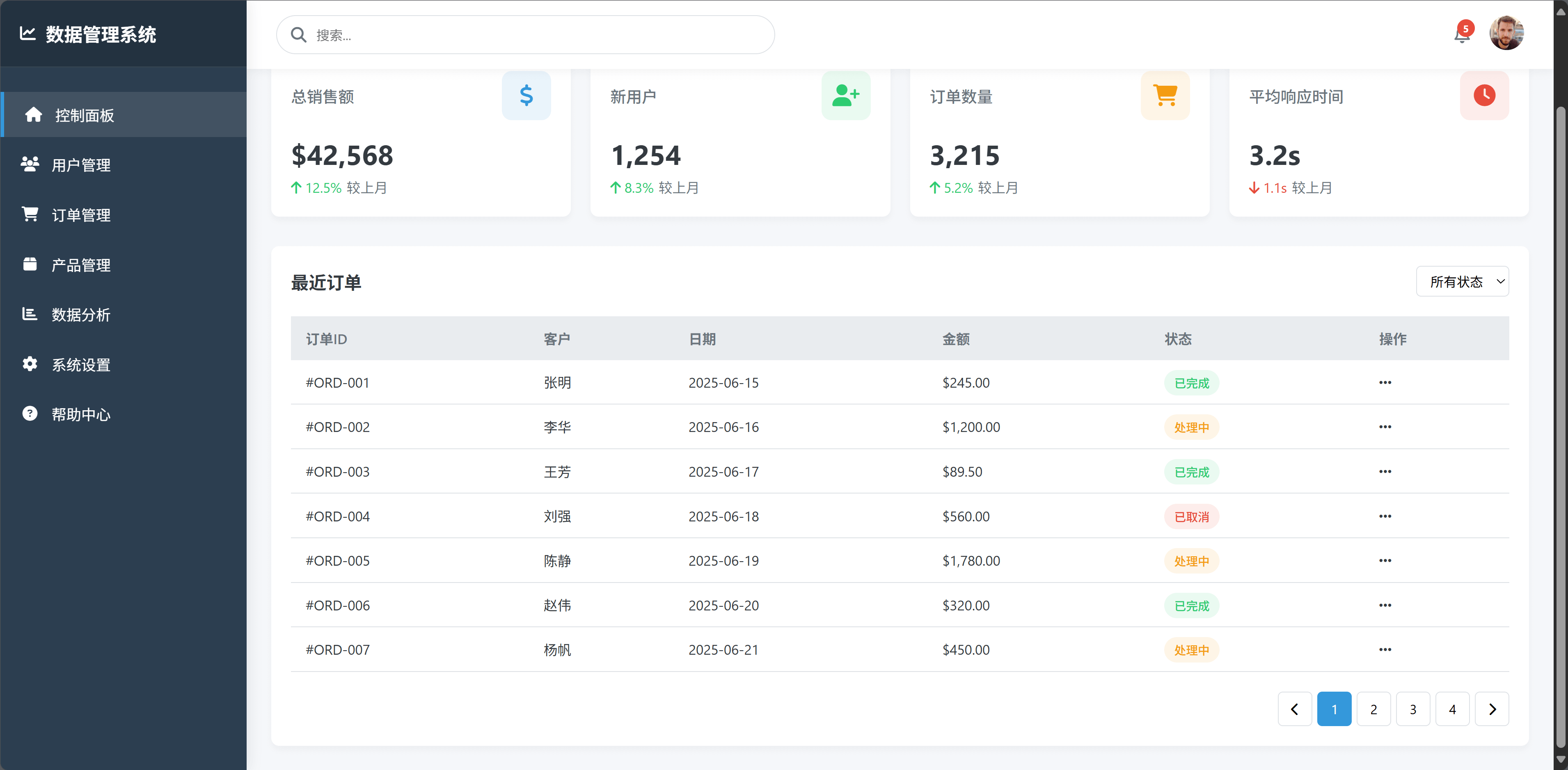
Task: Click the red clock response icon
Action: tap(1484, 96)
